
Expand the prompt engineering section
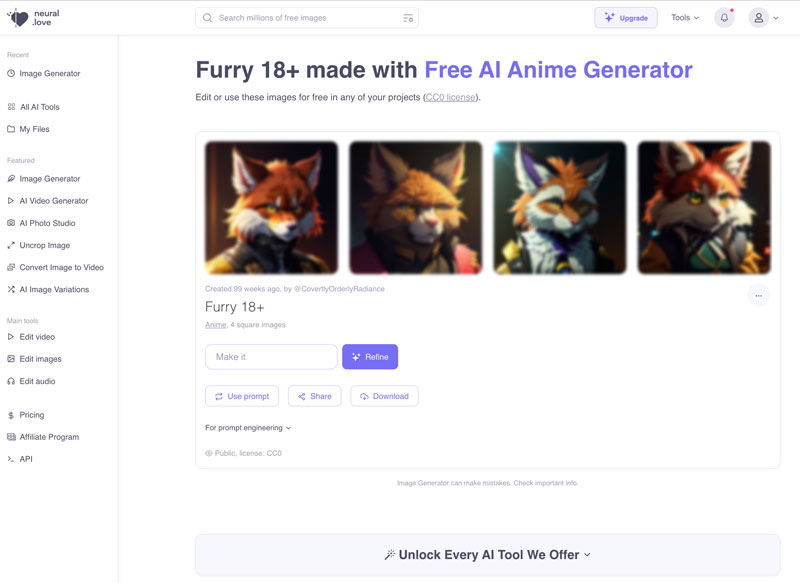(x=244, y=427)
